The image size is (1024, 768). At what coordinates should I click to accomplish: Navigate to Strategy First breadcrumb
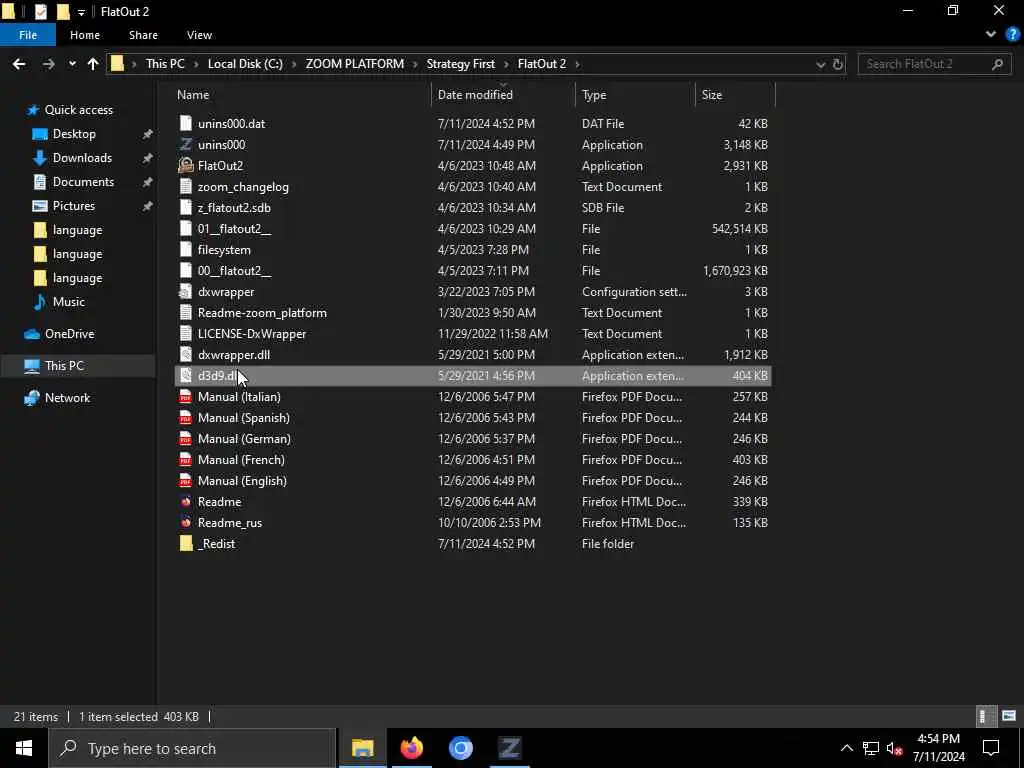click(460, 63)
